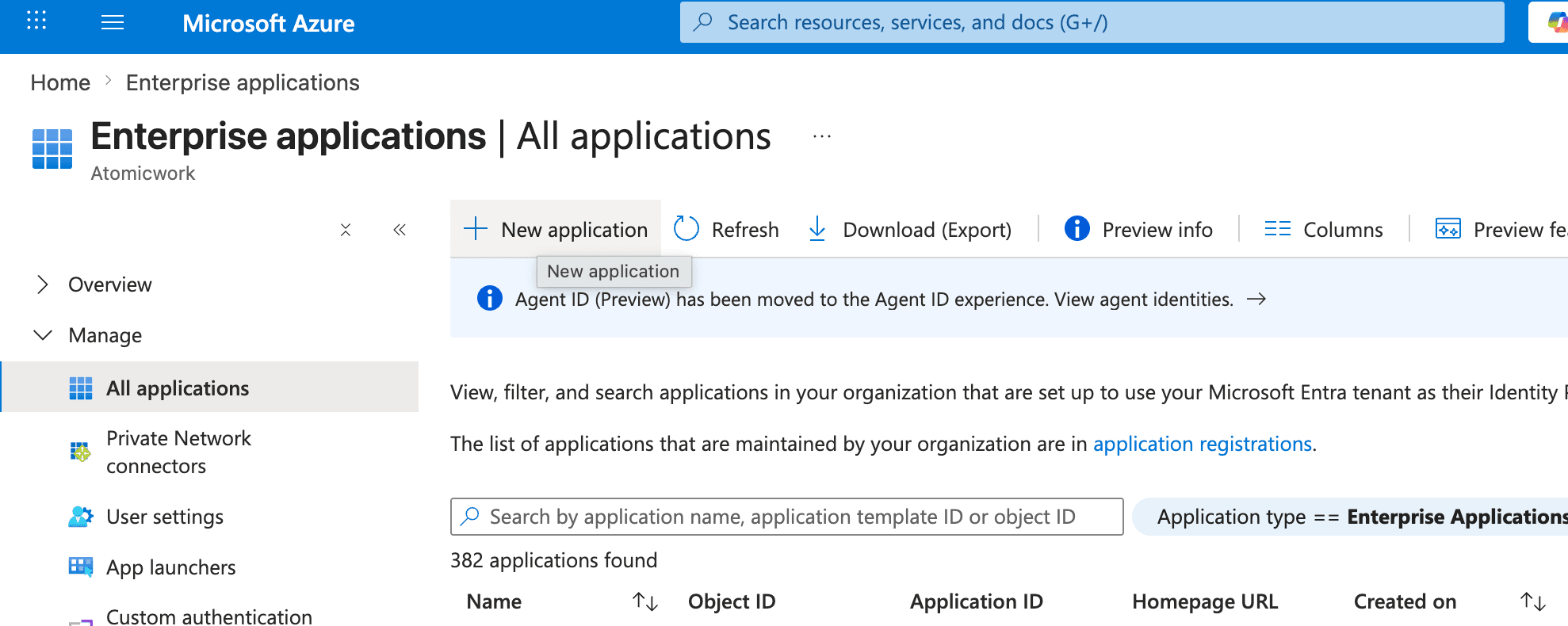The image size is (1568, 626).
Task: Click the Preview info icon
Action: click(x=1077, y=228)
